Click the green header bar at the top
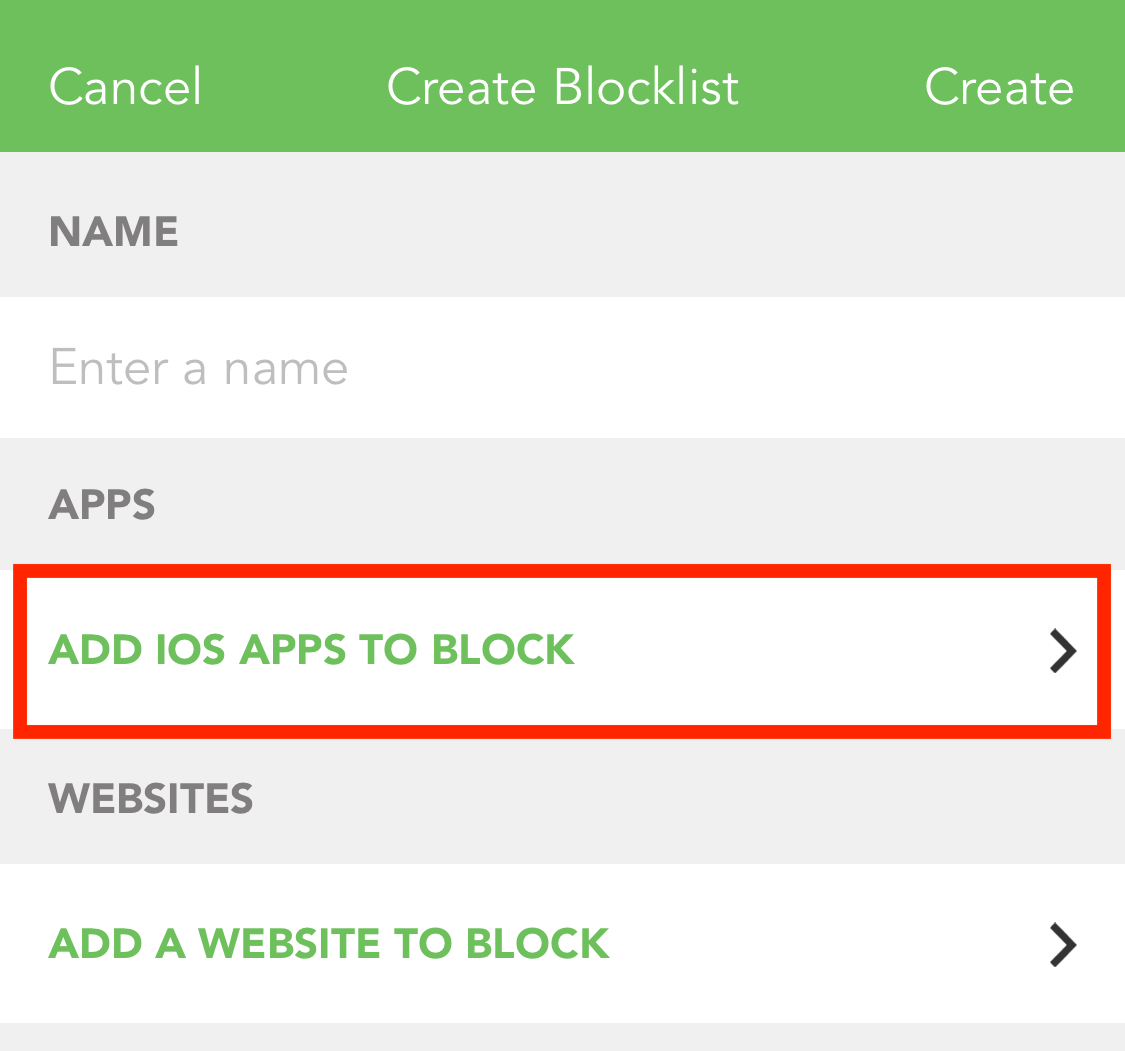Viewport: 1125px width, 1051px height. [562, 75]
